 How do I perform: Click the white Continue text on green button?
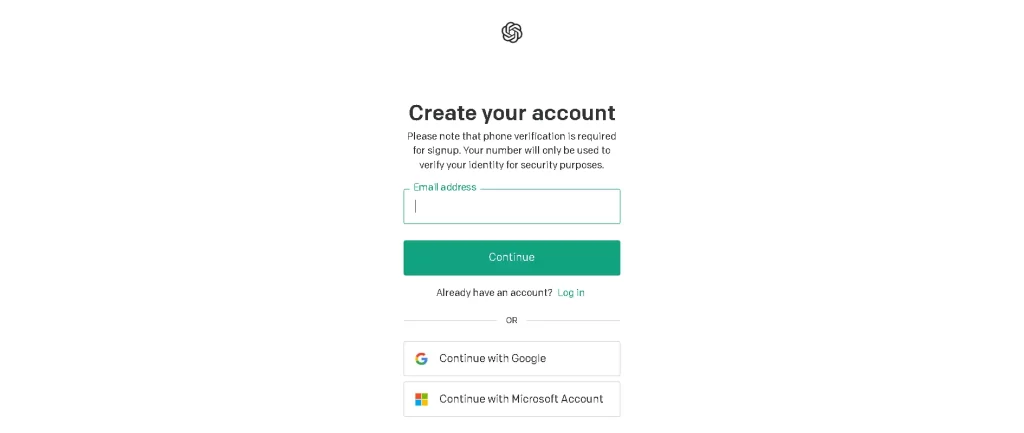coord(512,257)
